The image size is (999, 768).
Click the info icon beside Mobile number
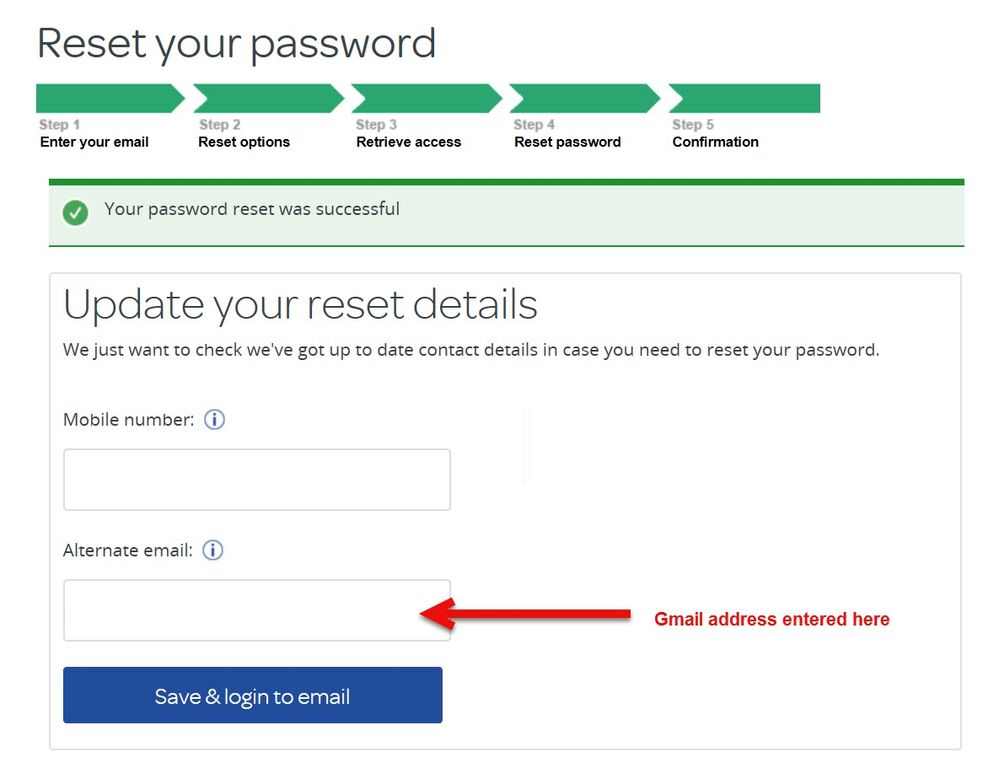click(x=214, y=420)
